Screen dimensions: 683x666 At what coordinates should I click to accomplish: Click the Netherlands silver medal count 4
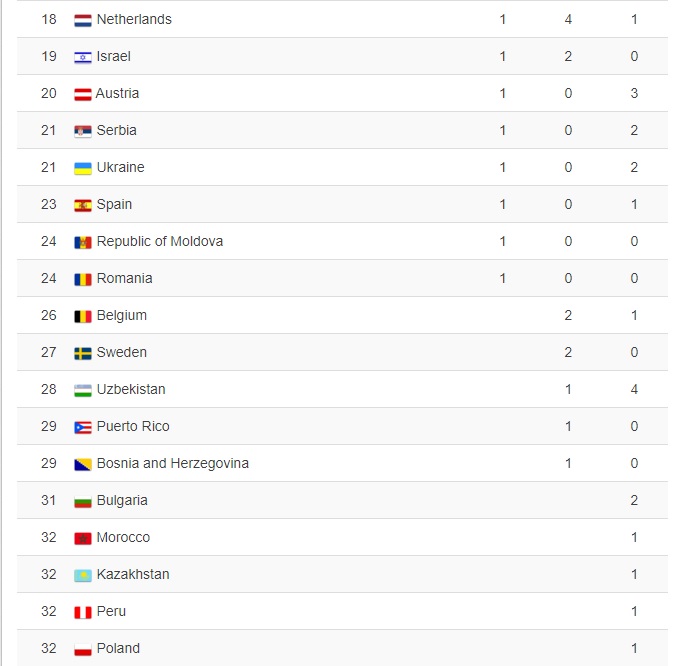[x=568, y=19]
